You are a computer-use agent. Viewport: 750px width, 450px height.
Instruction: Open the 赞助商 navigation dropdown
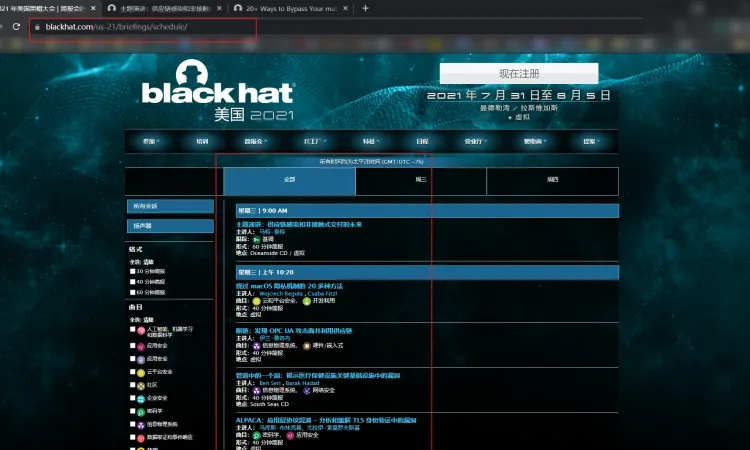click(x=535, y=142)
